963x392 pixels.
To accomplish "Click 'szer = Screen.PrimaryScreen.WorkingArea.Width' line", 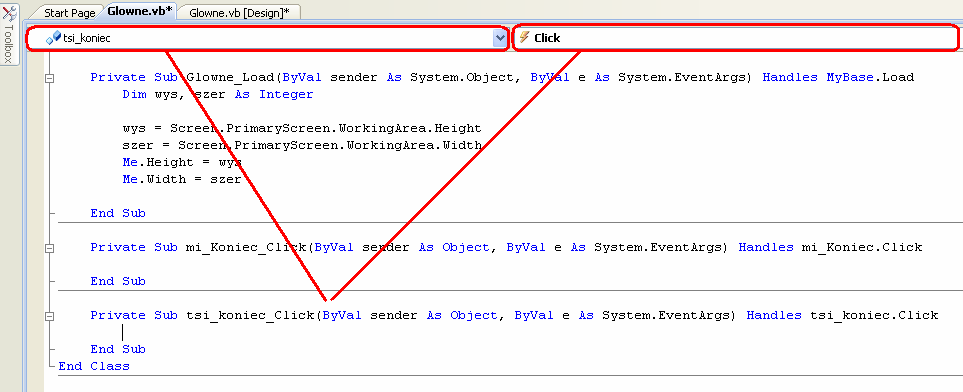I will pos(302,146).
